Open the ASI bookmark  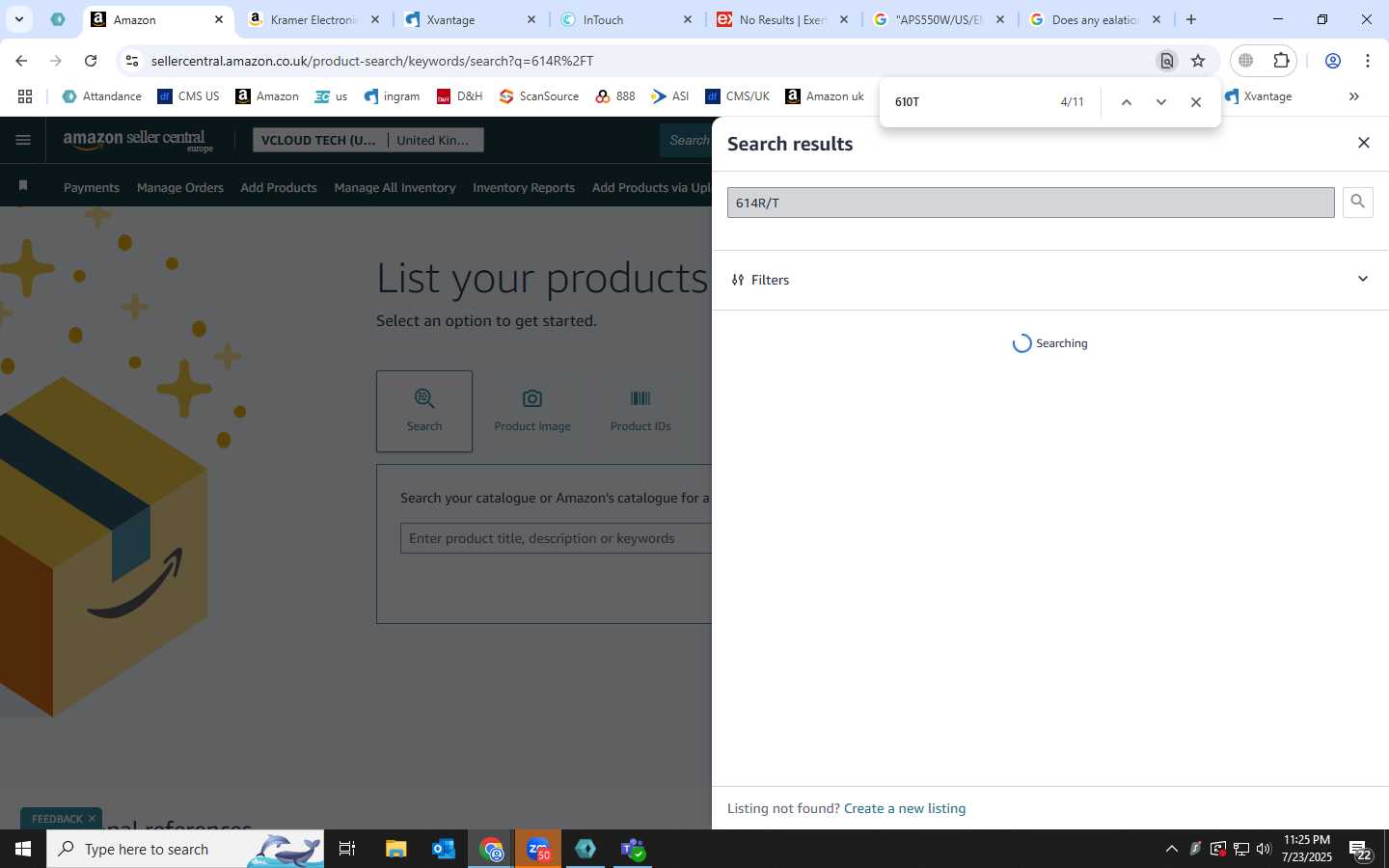669,96
